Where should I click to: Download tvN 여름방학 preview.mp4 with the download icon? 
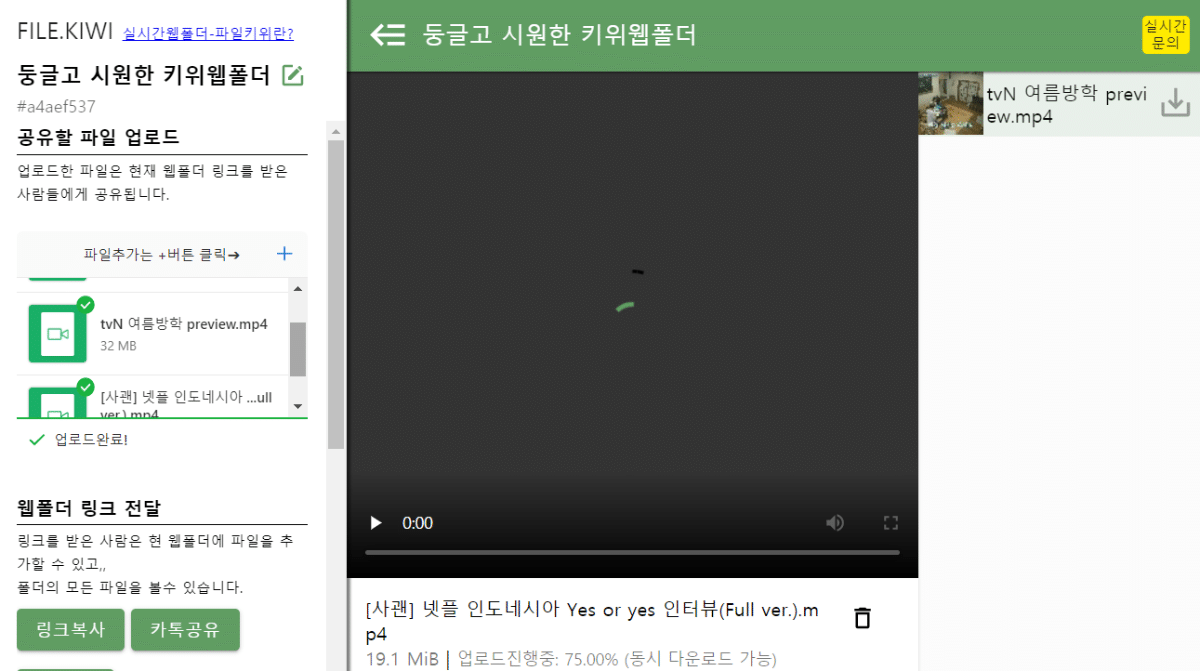(1175, 103)
